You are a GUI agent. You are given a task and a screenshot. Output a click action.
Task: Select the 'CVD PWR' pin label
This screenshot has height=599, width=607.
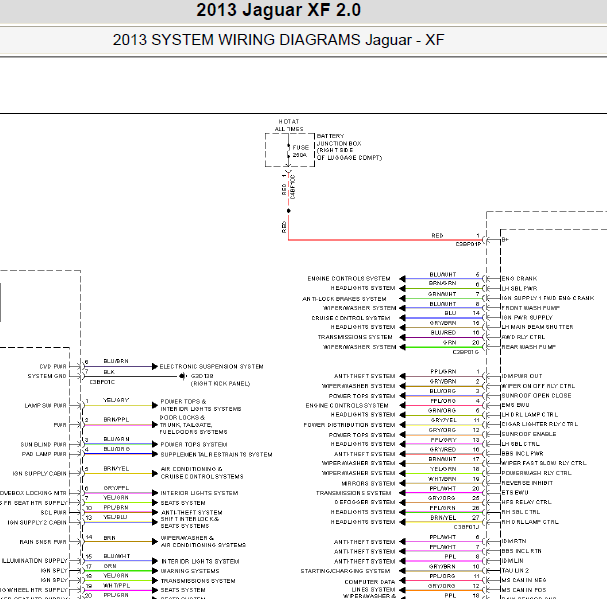pyautogui.click(x=53, y=367)
